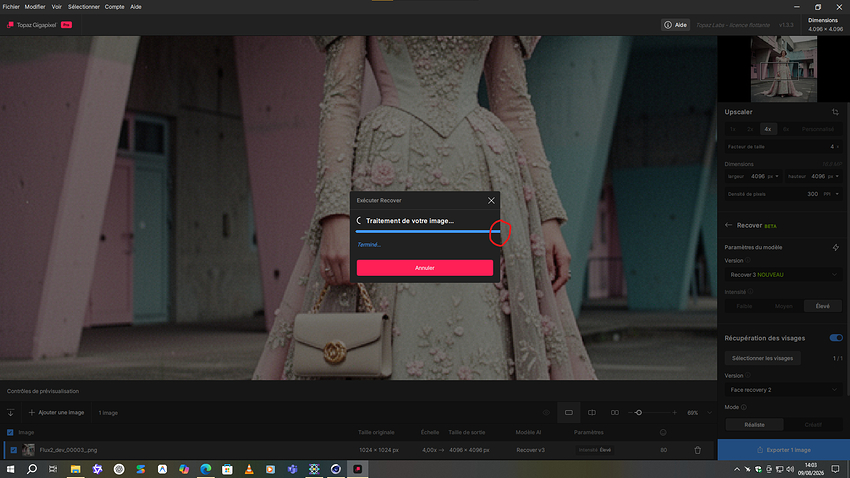
Task: Choose Réaliste face mode
Action: pyautogui.click(x=754, y=425)
